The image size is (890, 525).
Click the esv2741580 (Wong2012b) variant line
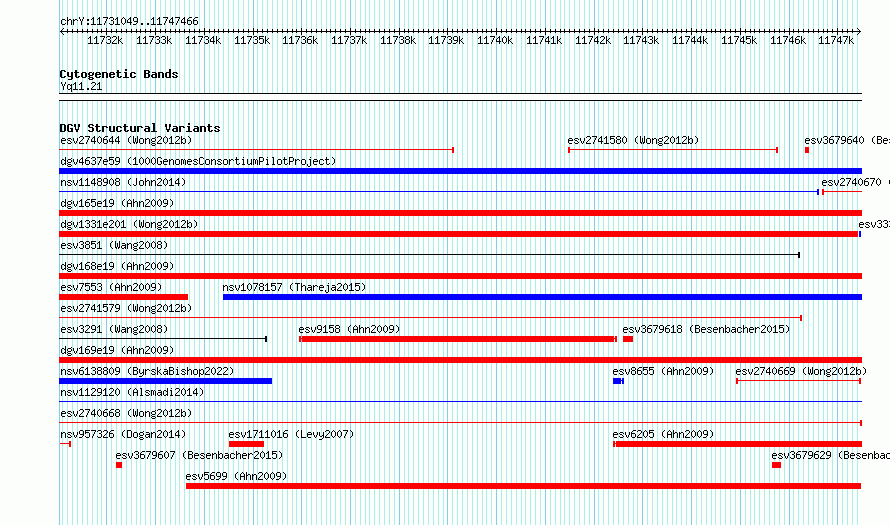click(673, 150)
